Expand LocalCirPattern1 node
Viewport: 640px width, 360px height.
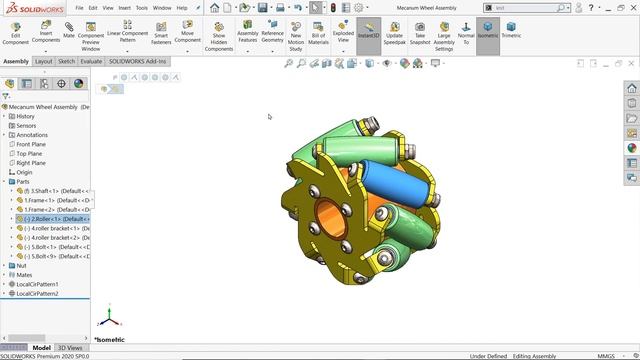[4, 284]
